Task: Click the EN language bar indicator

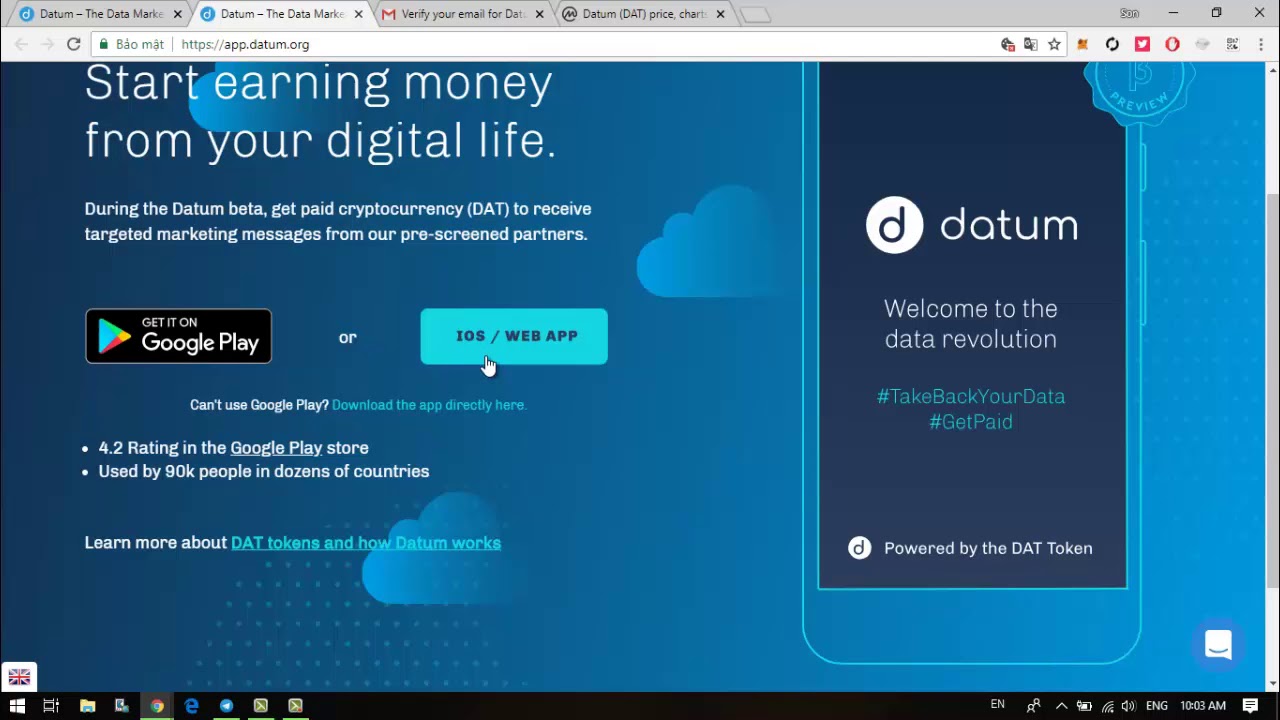Action: coord(997,705)
